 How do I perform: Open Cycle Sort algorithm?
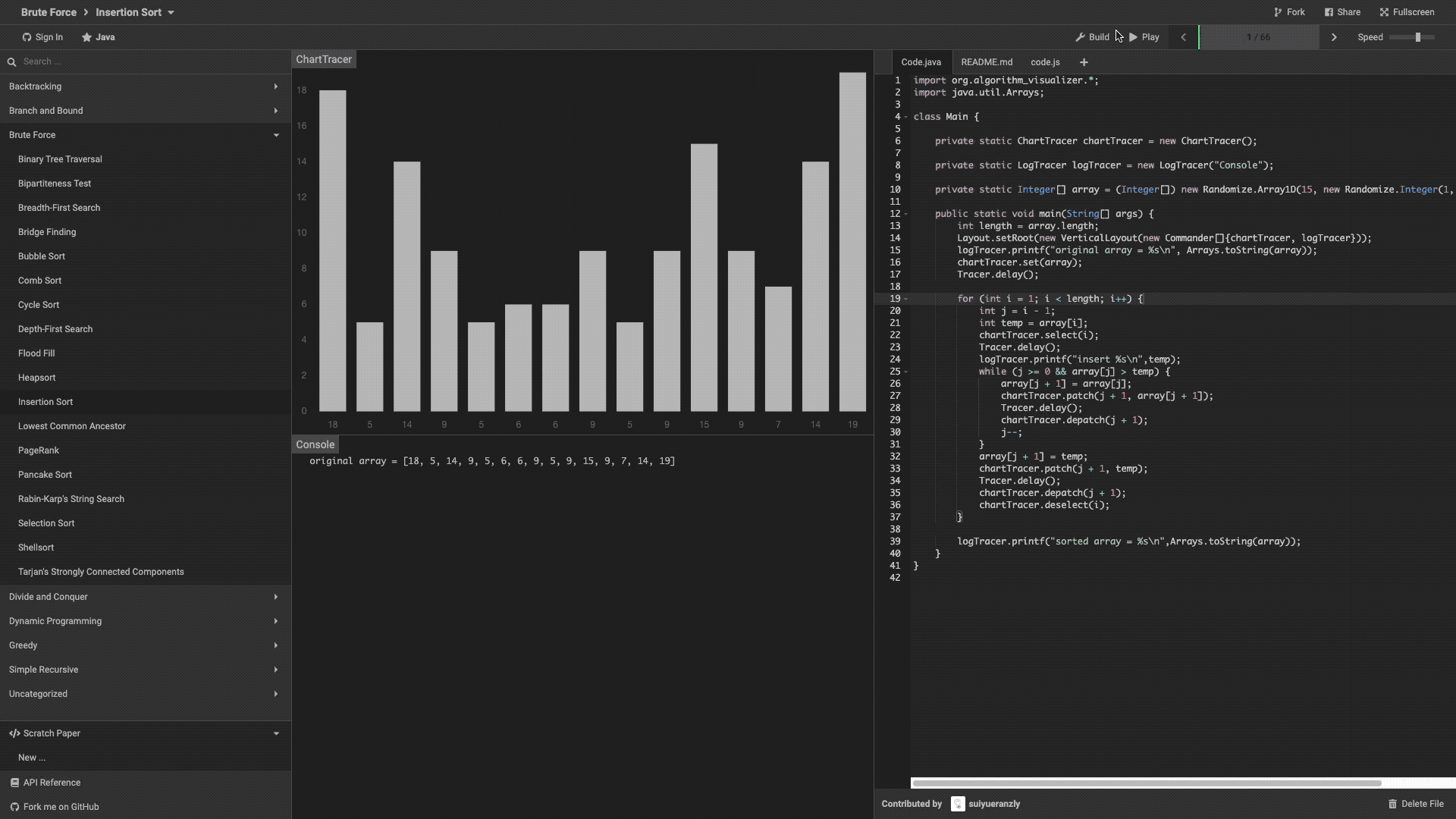tap(146, 305)
